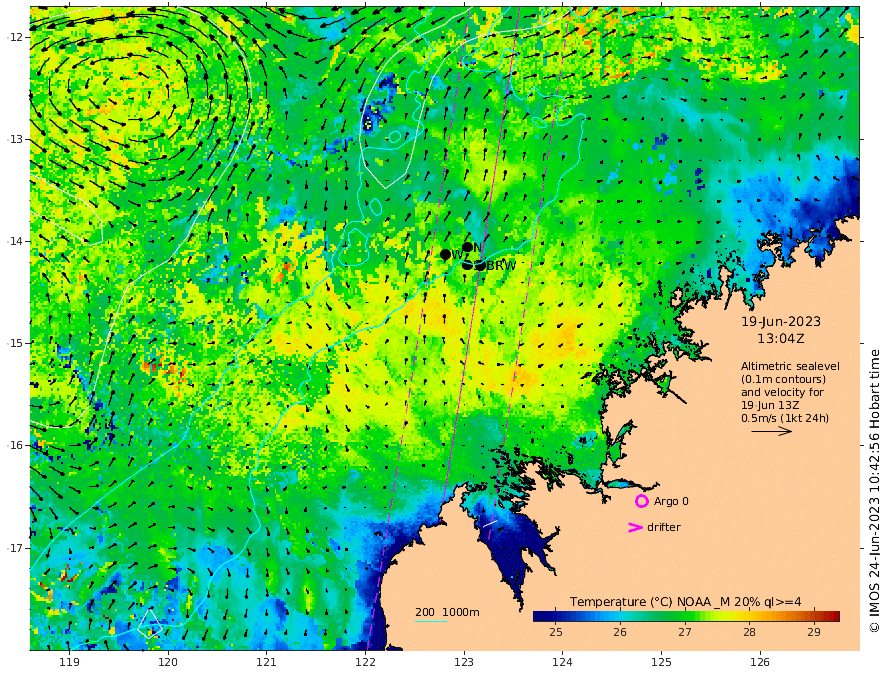880x680 pixels.
Task: Click longitude axis label 125
Action: point(661,662)
